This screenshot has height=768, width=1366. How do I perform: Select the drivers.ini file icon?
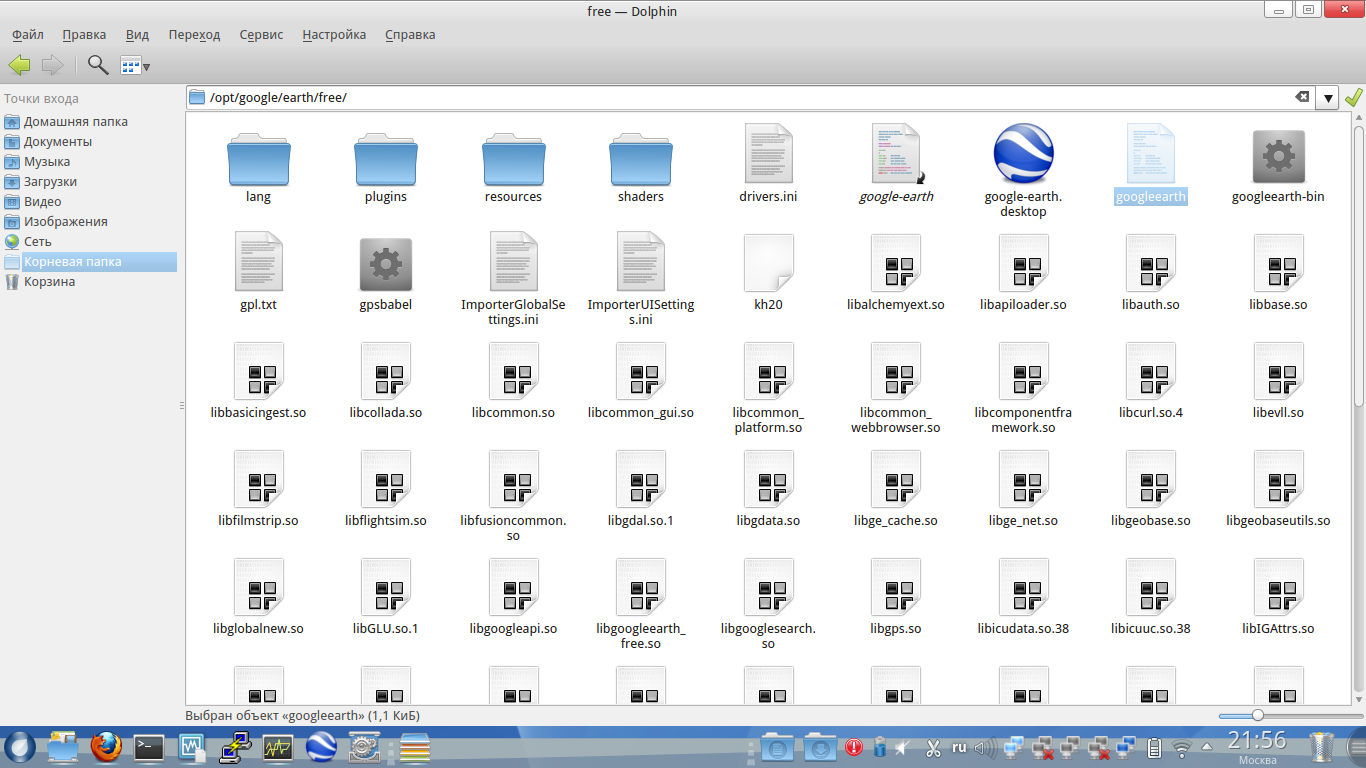[768, 155]
